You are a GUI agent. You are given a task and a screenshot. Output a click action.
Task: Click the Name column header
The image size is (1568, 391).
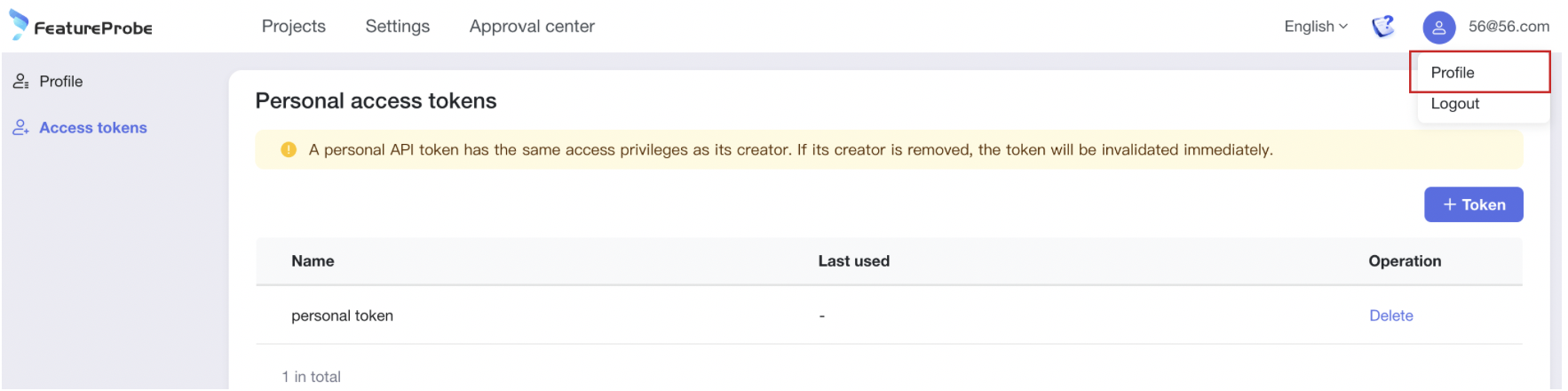(x=313, y=261)
